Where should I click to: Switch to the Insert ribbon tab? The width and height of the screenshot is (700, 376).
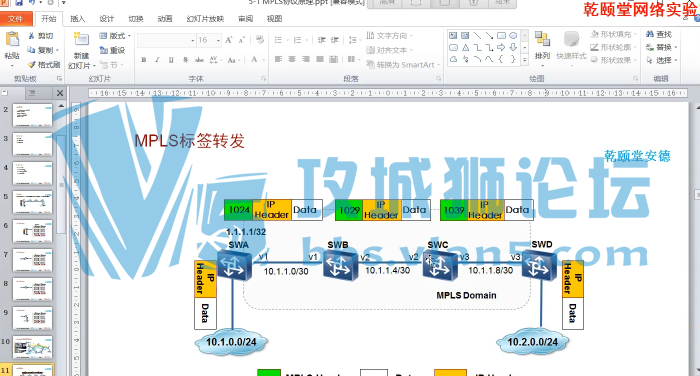(x=78, y=19)
